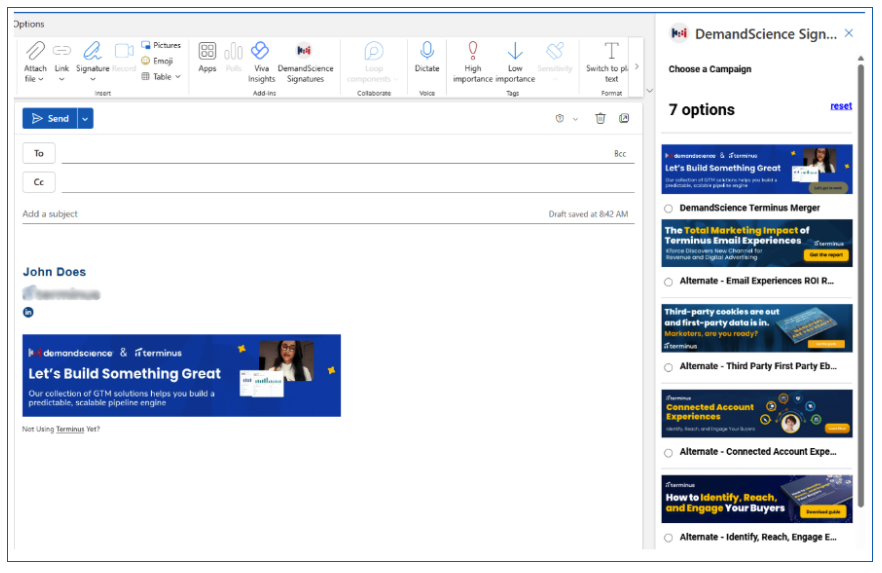Send the email
Image resolution: width=882 pixels, height=573 pixels.
point(50,119)
